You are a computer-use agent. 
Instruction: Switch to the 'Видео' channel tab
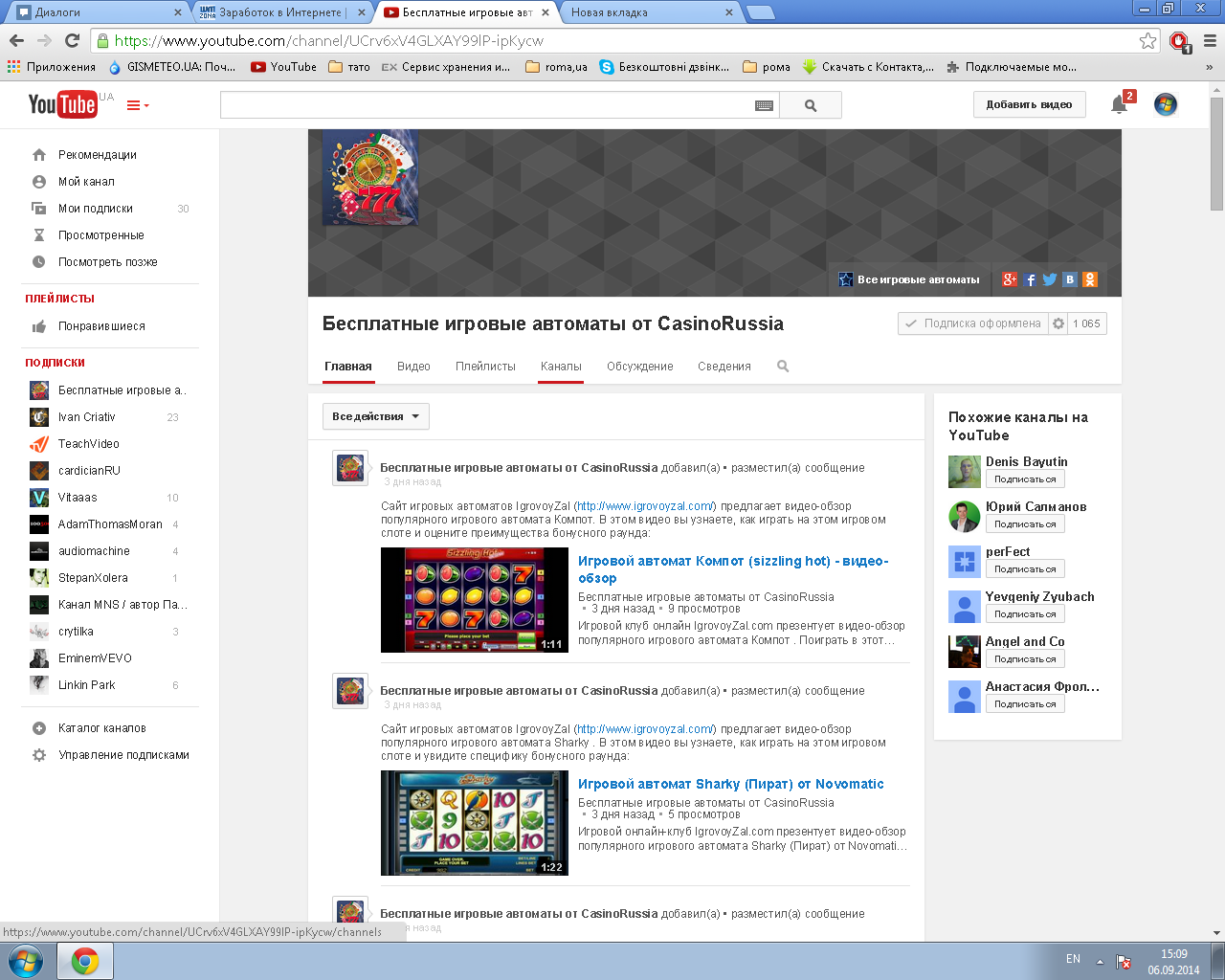click(413, 367)
